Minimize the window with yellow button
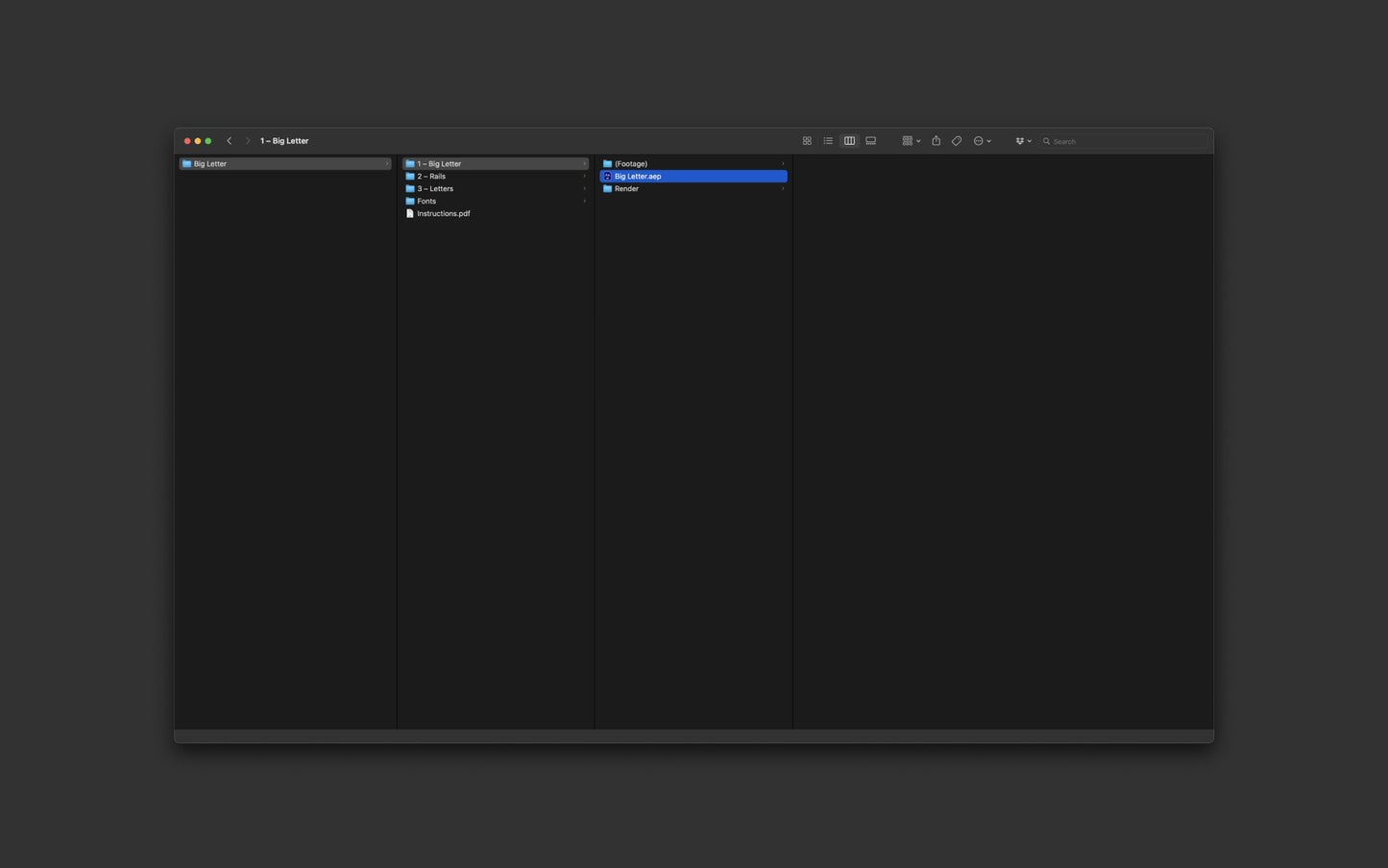The width and height of the screenshot is (1388, 868). (x=198, y=141)
